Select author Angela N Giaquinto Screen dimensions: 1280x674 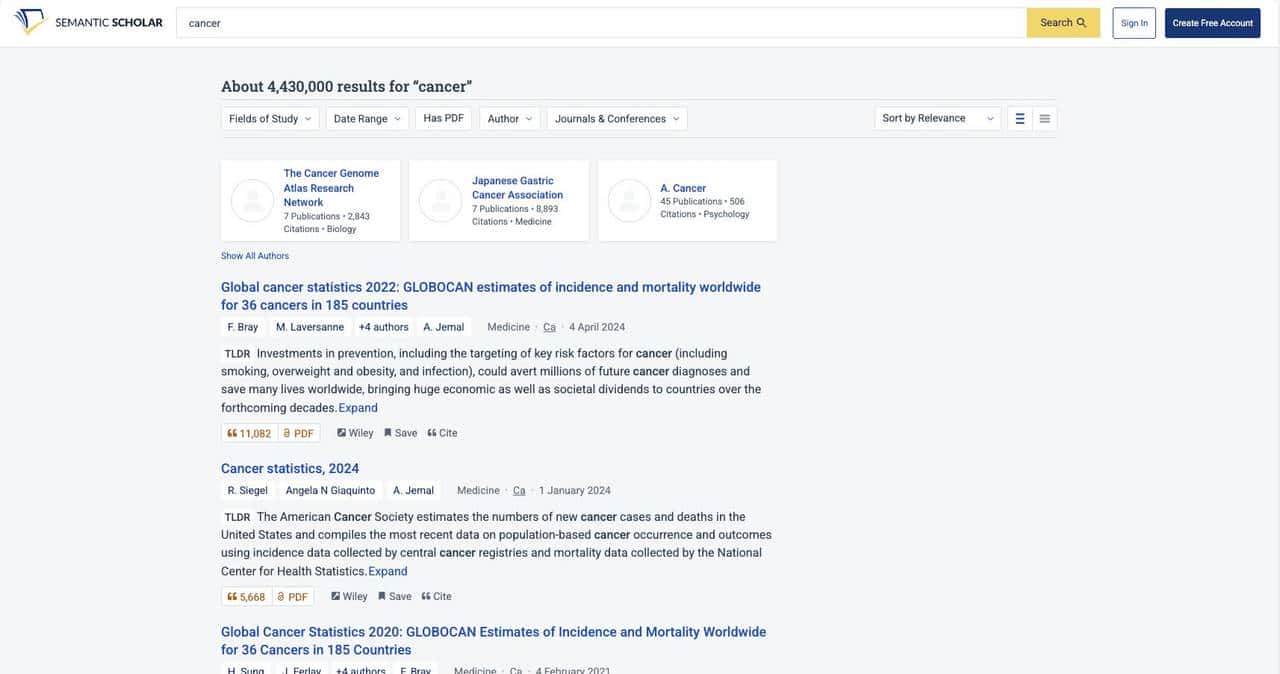(330, 491)
